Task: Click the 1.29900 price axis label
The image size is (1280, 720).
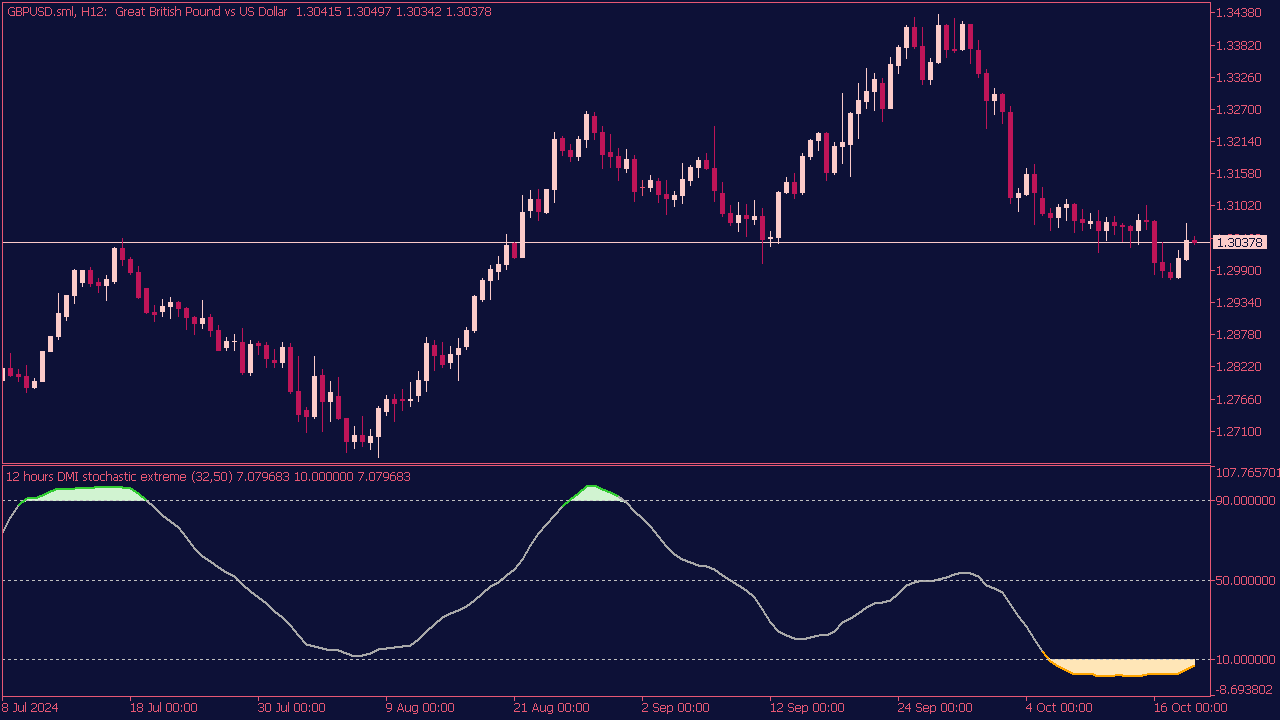Action: coord(1240,270)
